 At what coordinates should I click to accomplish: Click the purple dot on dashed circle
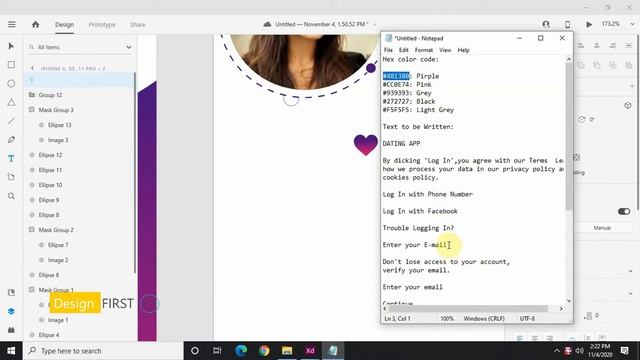[371, 68]
